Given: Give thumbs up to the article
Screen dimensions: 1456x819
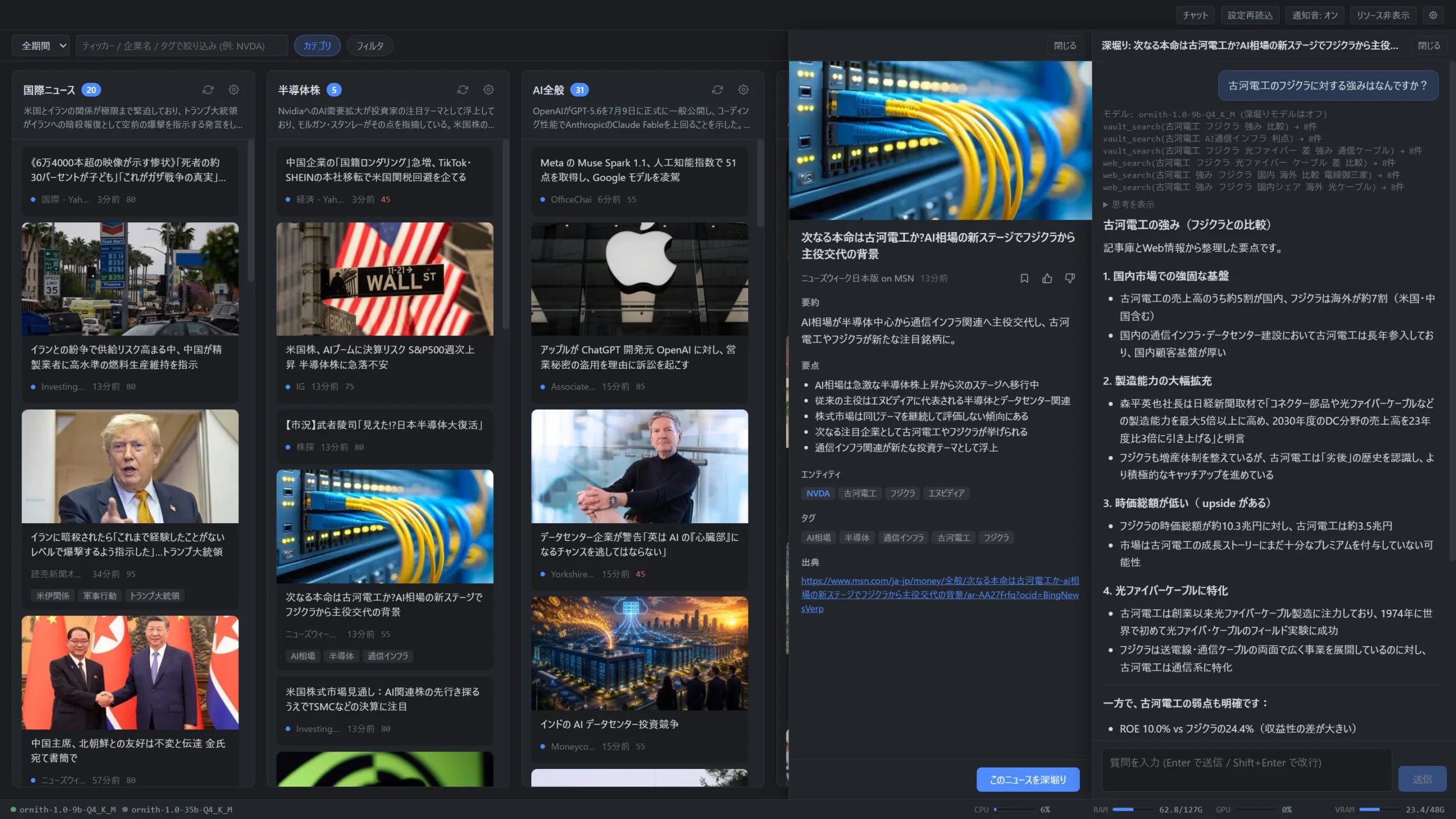Looking at the screenshot, I should (x=1047, y=278).
